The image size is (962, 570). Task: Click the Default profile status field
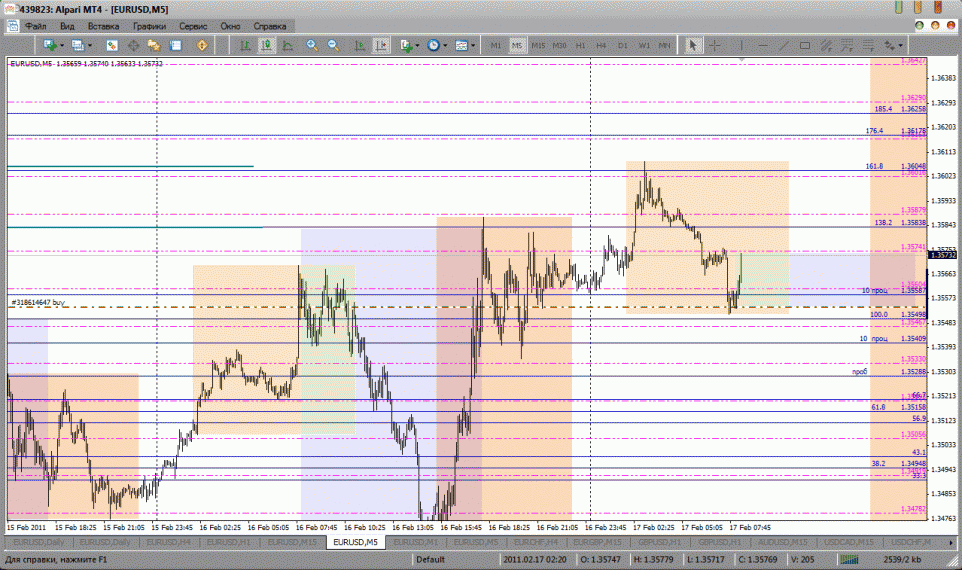tap(431, 560)
